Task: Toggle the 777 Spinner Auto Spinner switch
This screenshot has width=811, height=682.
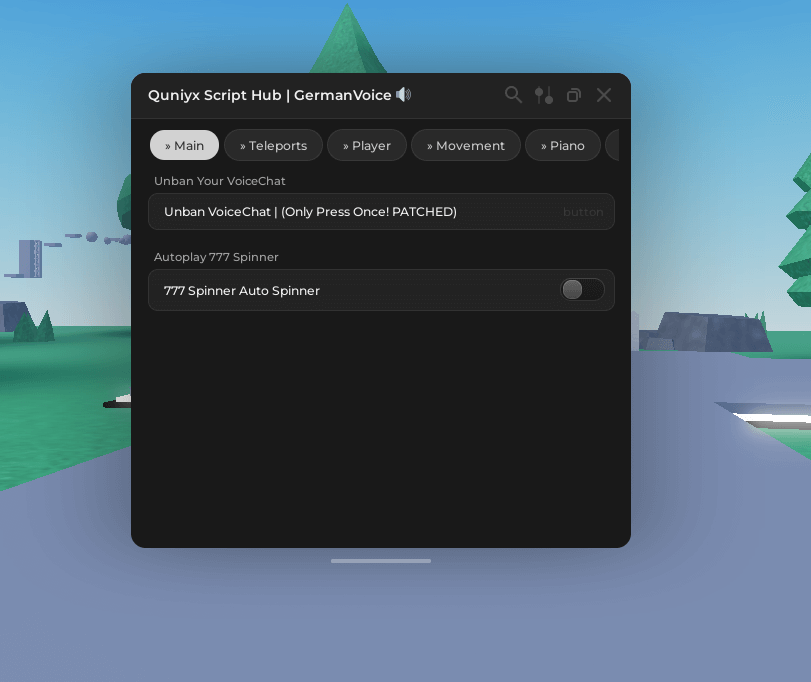Action: click(x=582, y=290)
